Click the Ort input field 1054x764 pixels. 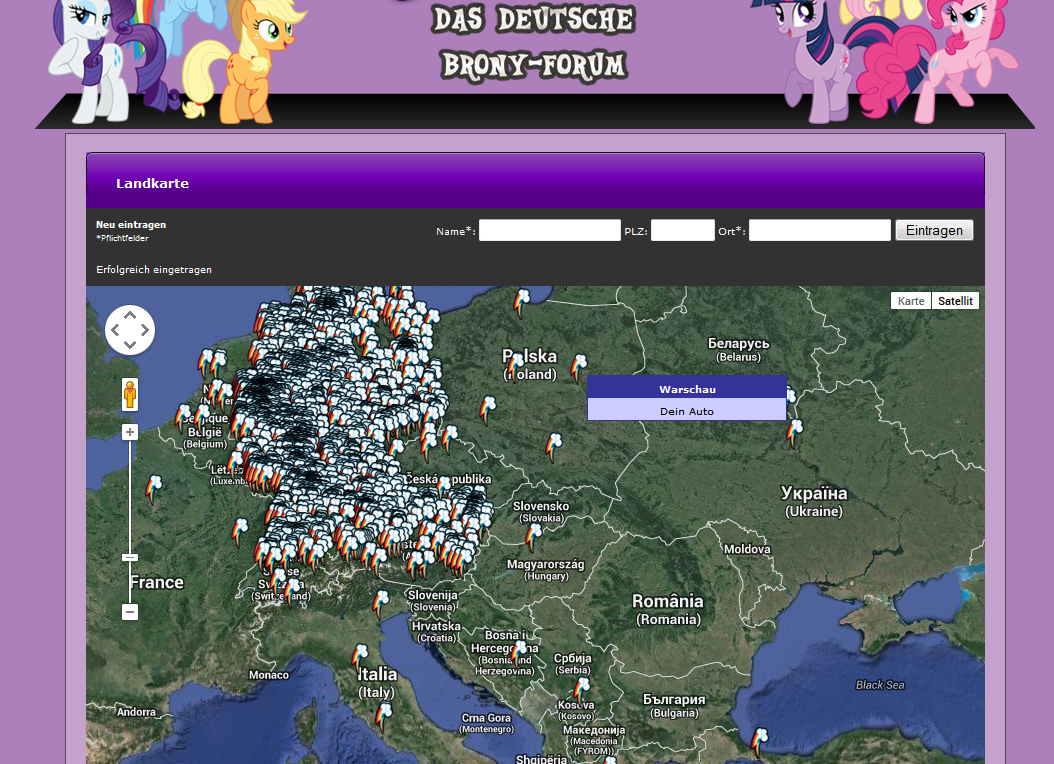pyautogui.click(x=819, y=230)
